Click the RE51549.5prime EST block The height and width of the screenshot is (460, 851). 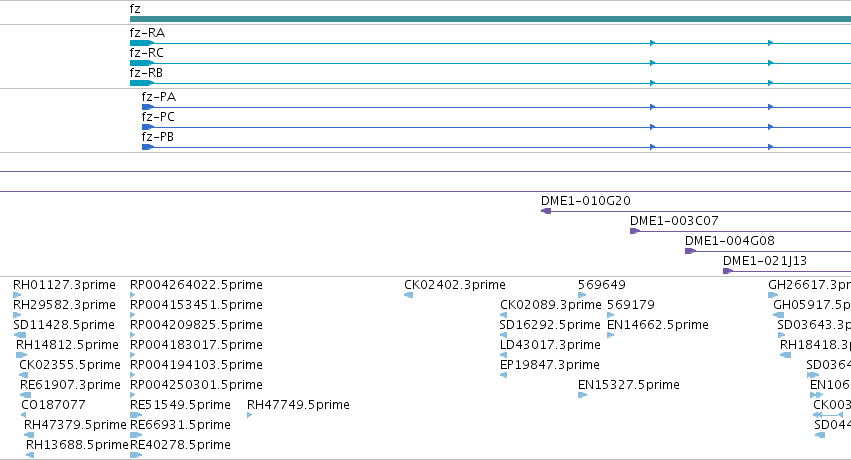pos(136,415)
